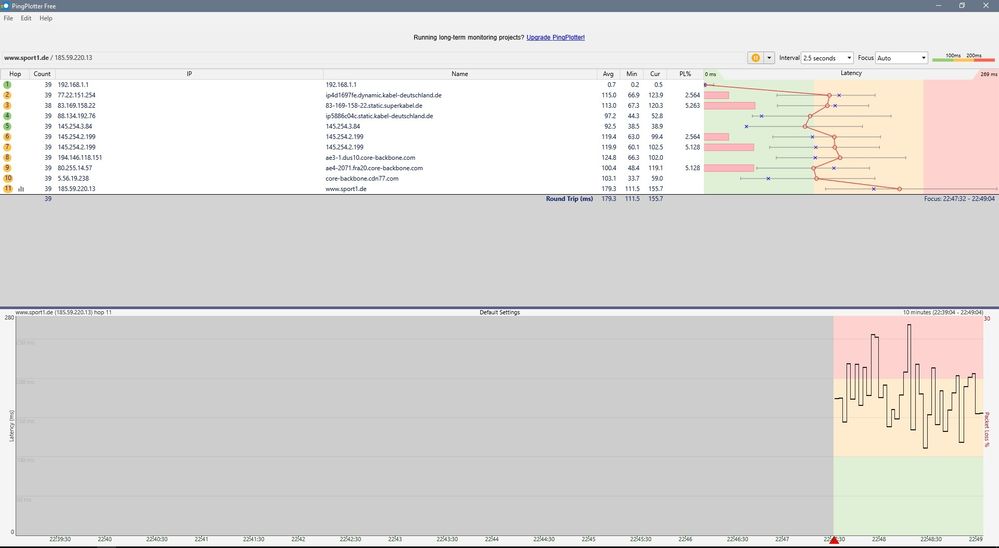This screenshot has height=548, width=999.
Task: Click the Avg value 179.3 in hop 11 row
Action: pos(609,189)
